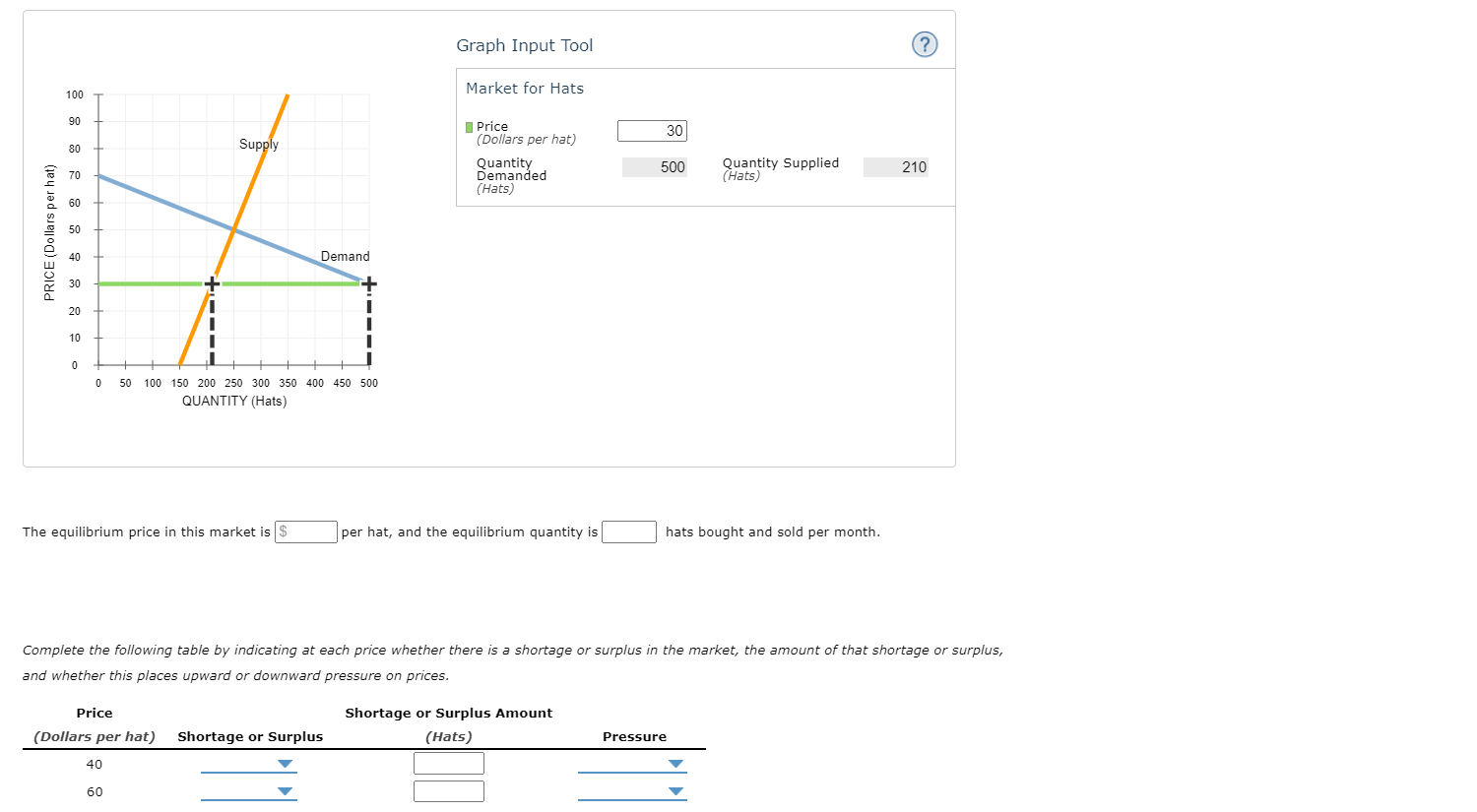Click the help question mark icon
The height and width of the screenshot is (812, 1477).
pyautogui.click(x=924, y=43)
